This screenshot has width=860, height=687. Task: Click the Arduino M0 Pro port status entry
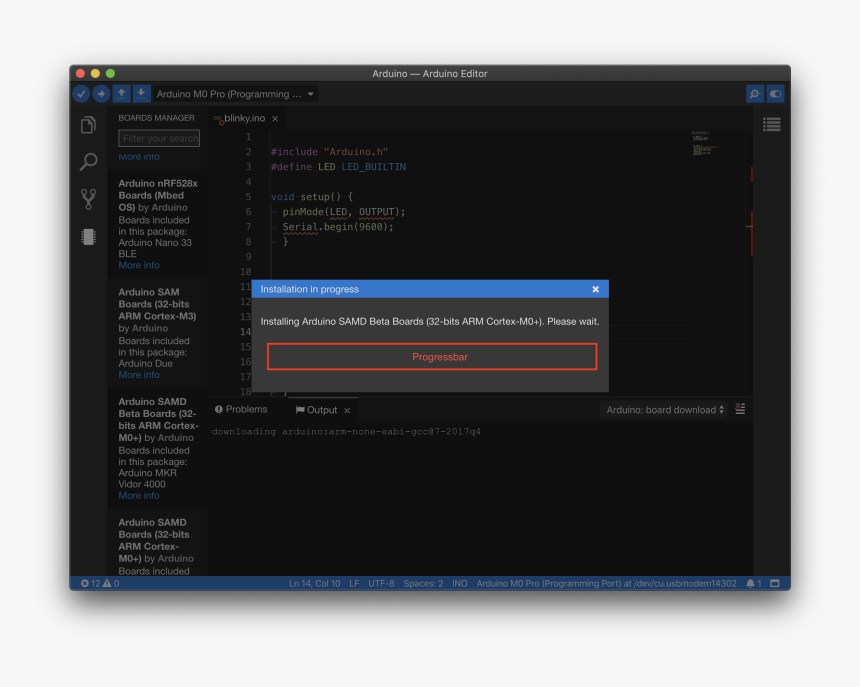point(606,583)
